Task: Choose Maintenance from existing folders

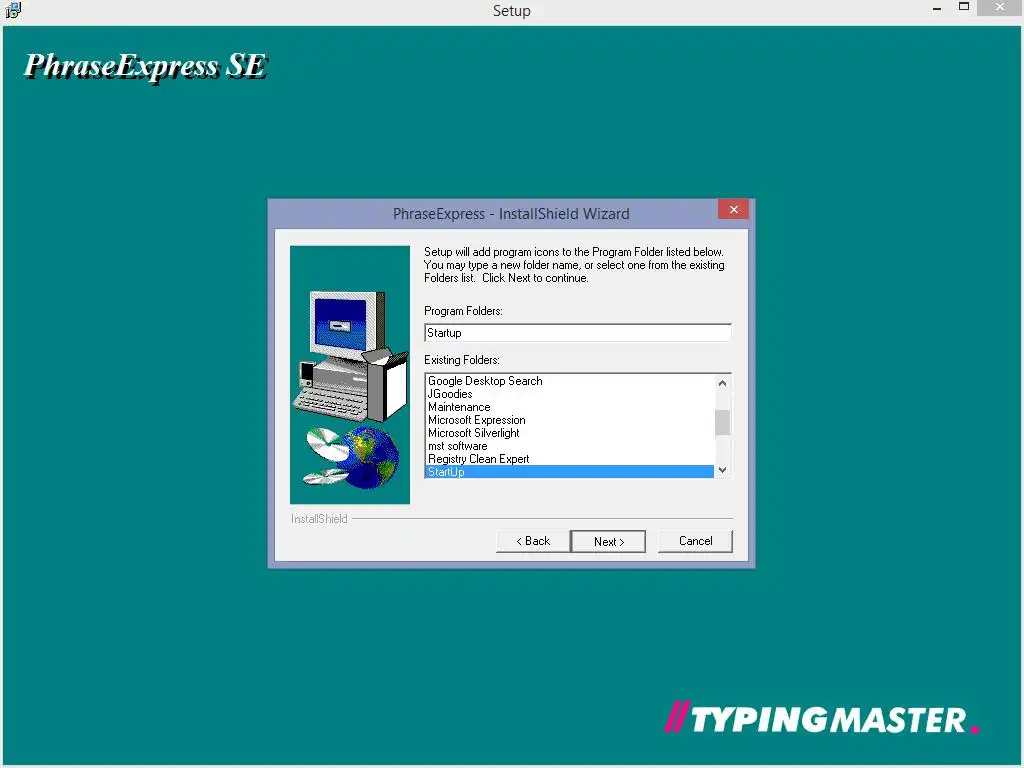Action: [x=569, y=407]
